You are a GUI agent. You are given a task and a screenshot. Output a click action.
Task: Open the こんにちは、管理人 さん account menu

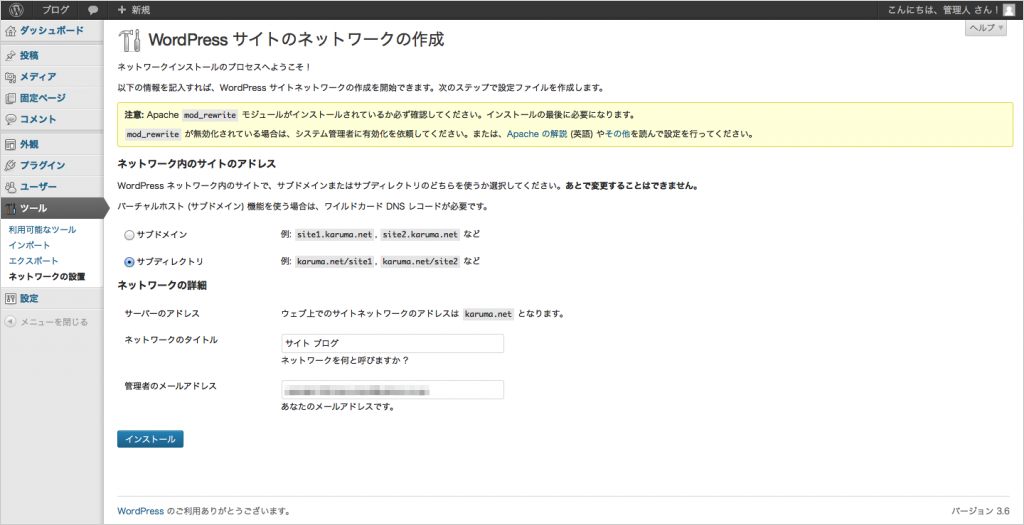click(944, 10)
